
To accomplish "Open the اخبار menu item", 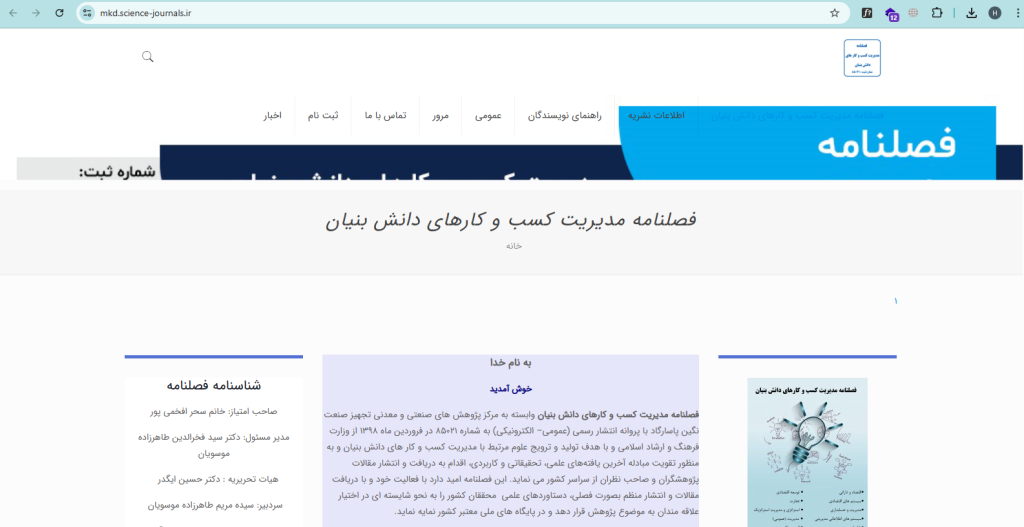I will tap(272, 116).
